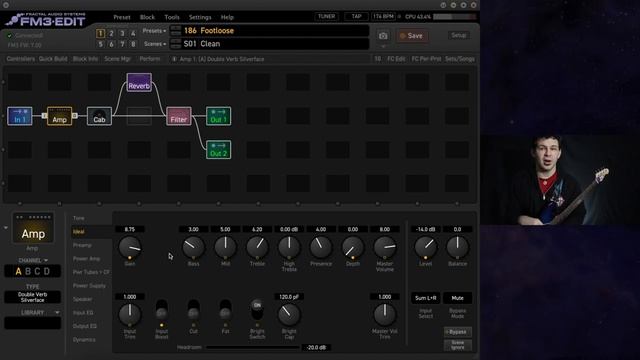
Task: Click the Presence knob
Action: coord(321,247)
